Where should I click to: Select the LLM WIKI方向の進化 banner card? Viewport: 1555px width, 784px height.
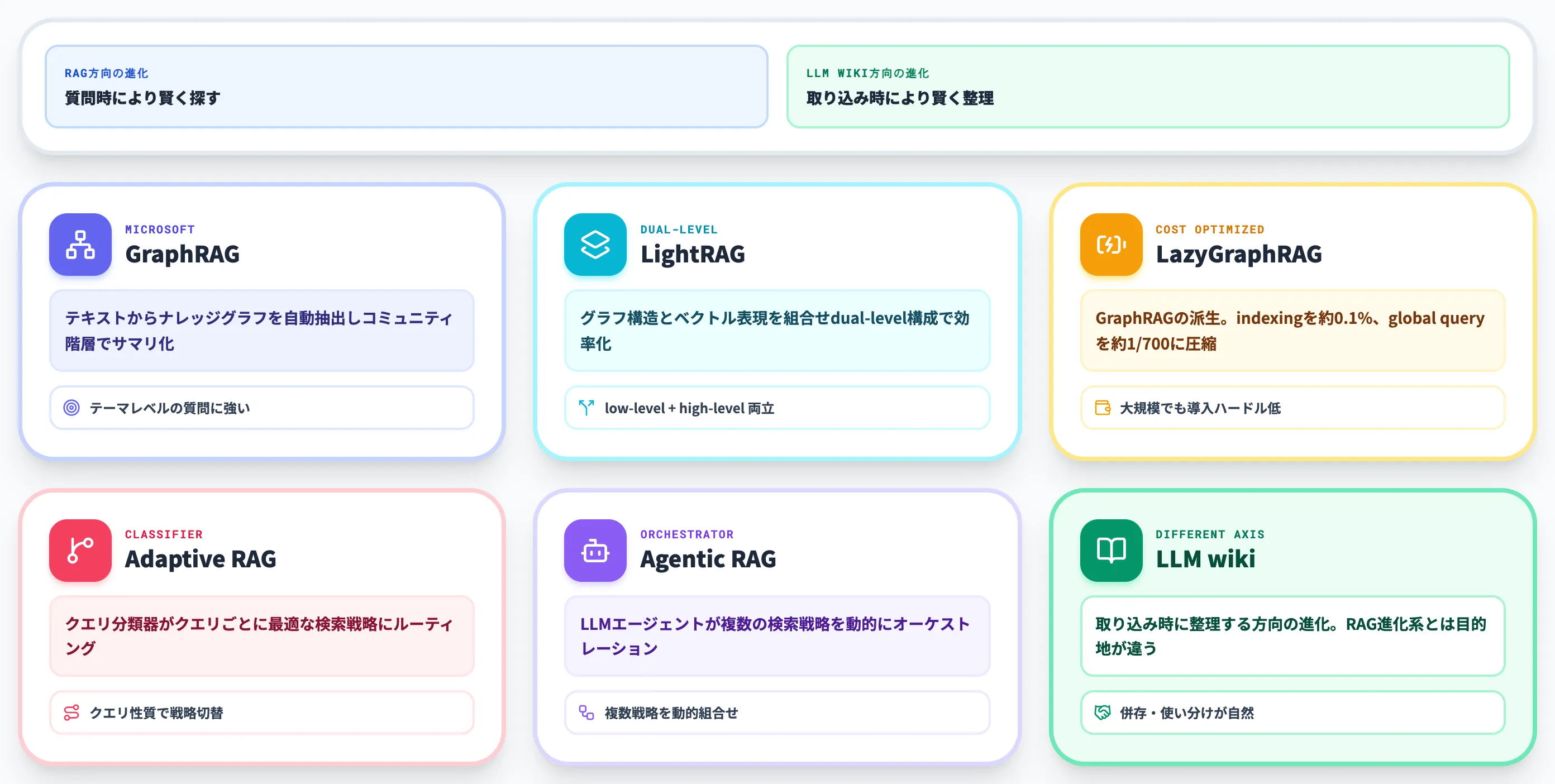pyautogui.click(x=1148, y=87)
